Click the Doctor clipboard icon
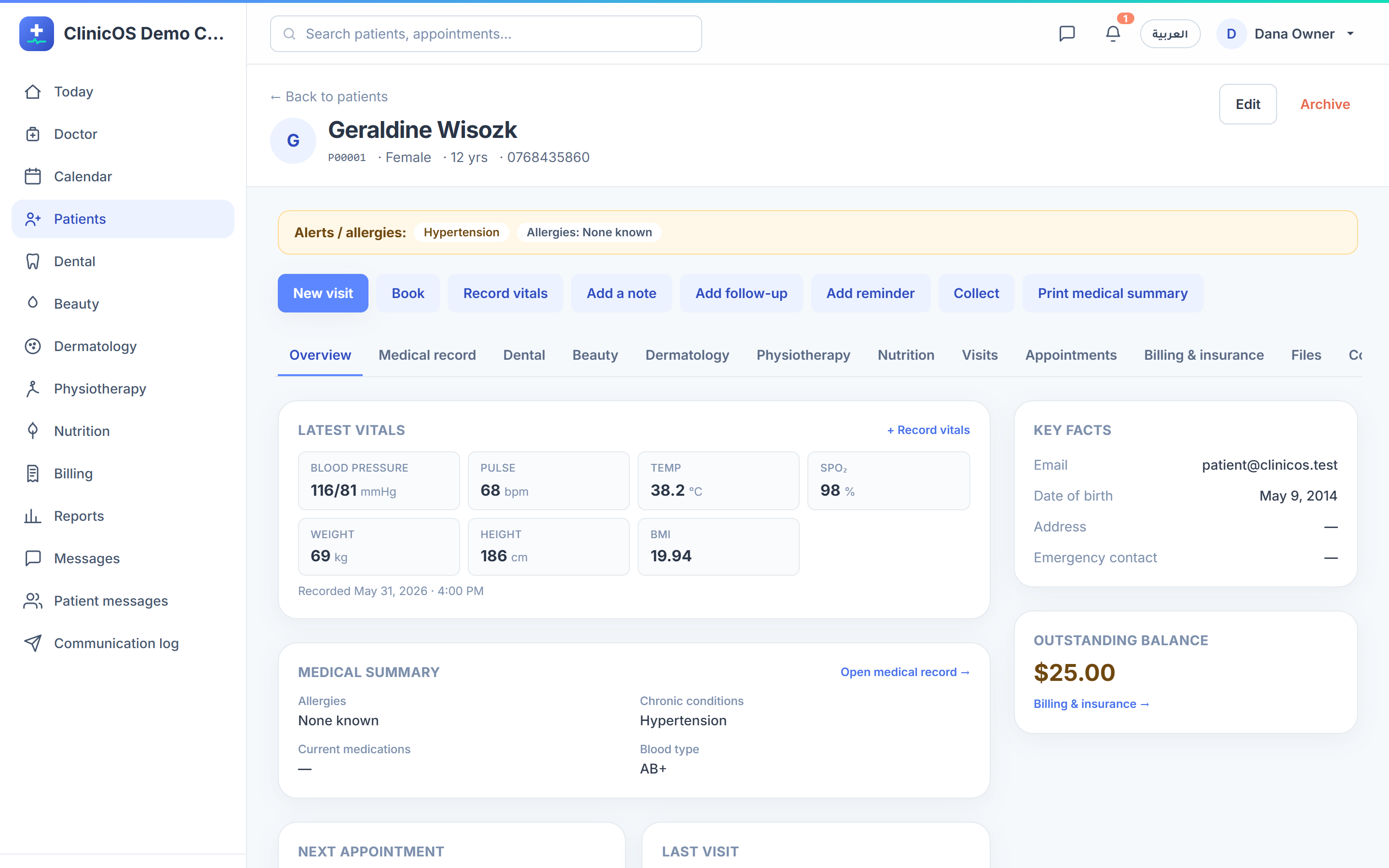 tap(33, 135)
